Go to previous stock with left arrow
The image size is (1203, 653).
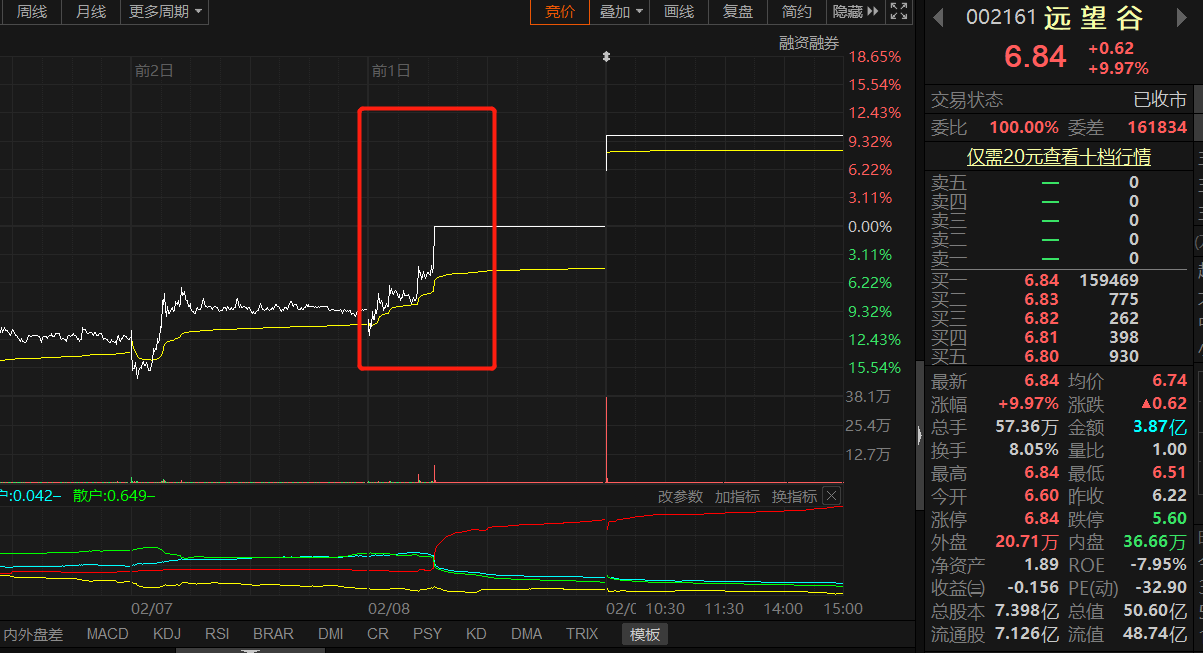939,17
